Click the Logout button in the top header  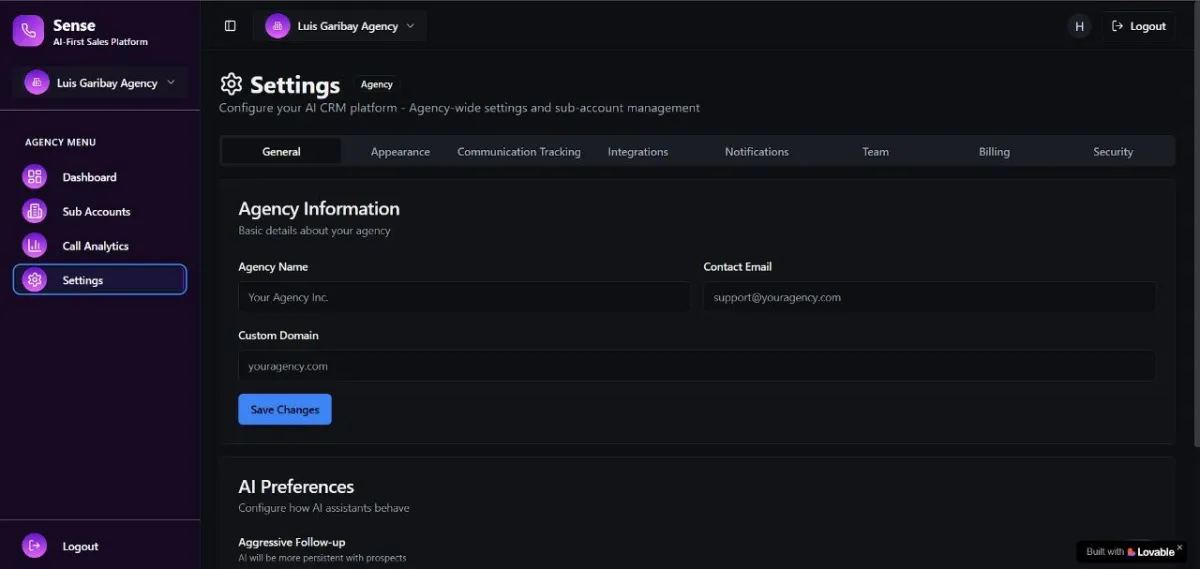[x=1138, y=27]
